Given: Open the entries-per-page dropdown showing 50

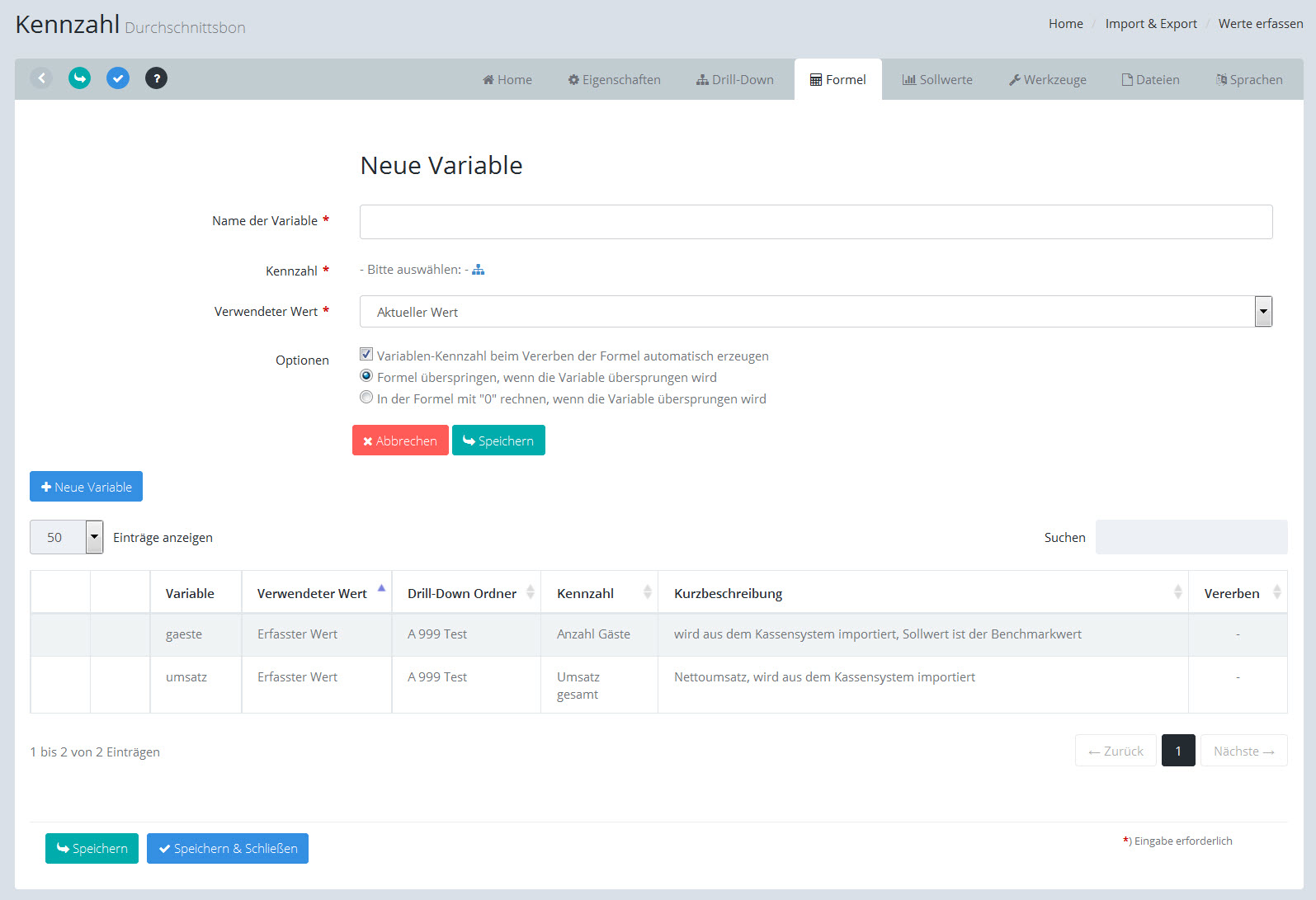Looking at the screenshot, I should [x=94, y=537].
